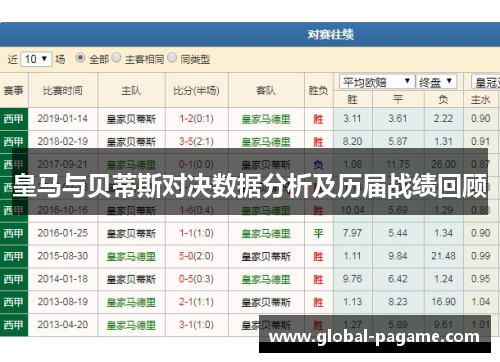The height and width of the screenshot is (362, 500).
Task: Open score 3-1(1:0) from 2013-04-20
Action: click(x=196, y=325)
